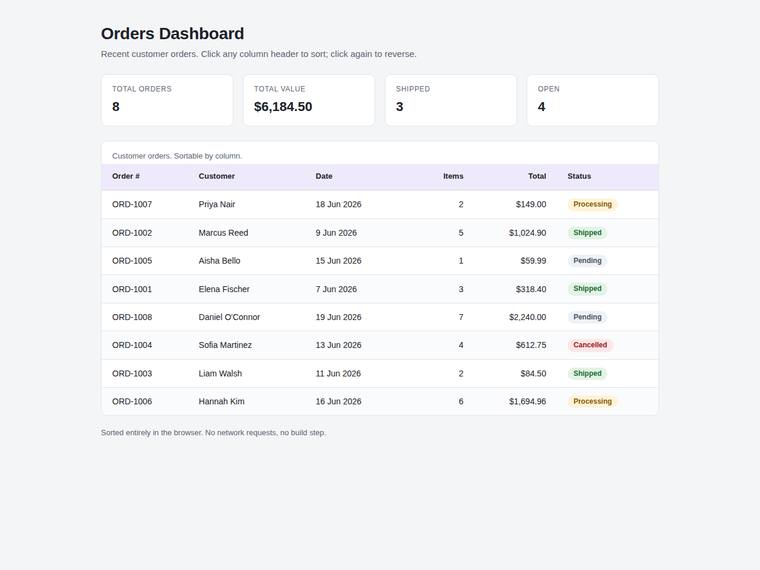Image resolution: width=760 pixels, height=570 pixels.
Task: Click the Total Value $6,184.50 card
Action: (309, 100)
